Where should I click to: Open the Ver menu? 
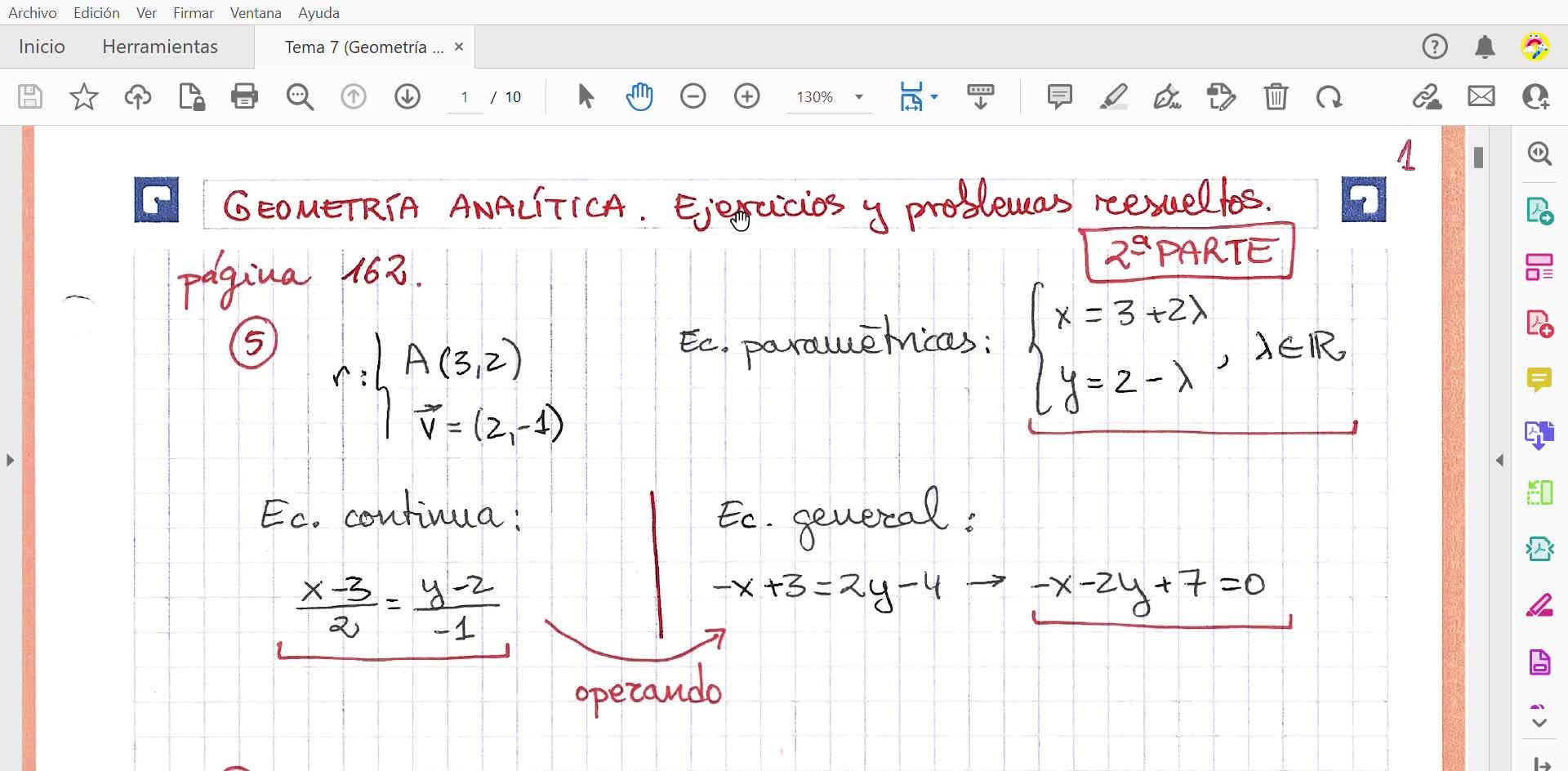[x=147, y=13]
